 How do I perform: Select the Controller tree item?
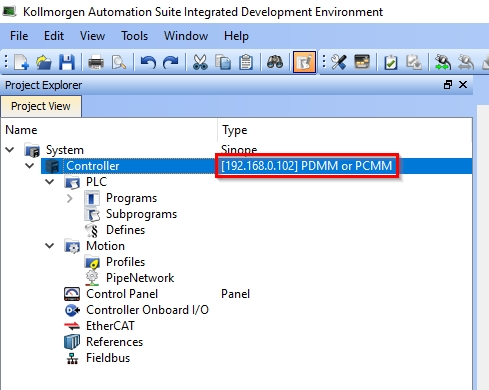coord(93,166)
